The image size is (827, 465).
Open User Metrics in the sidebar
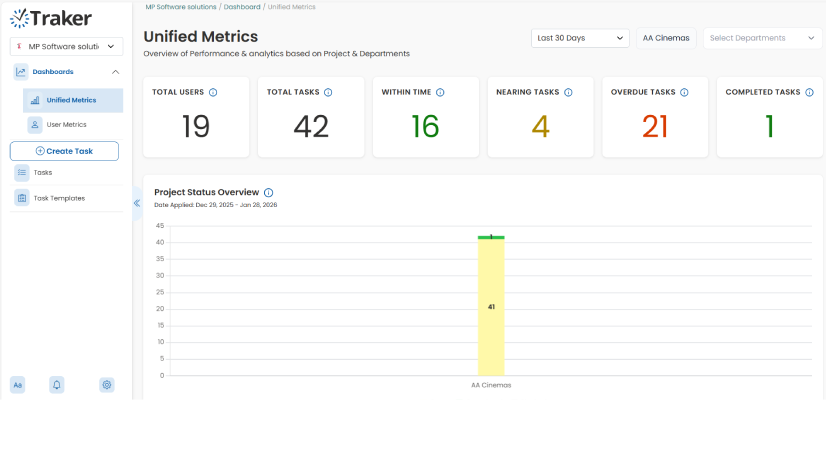click(66, 125)
